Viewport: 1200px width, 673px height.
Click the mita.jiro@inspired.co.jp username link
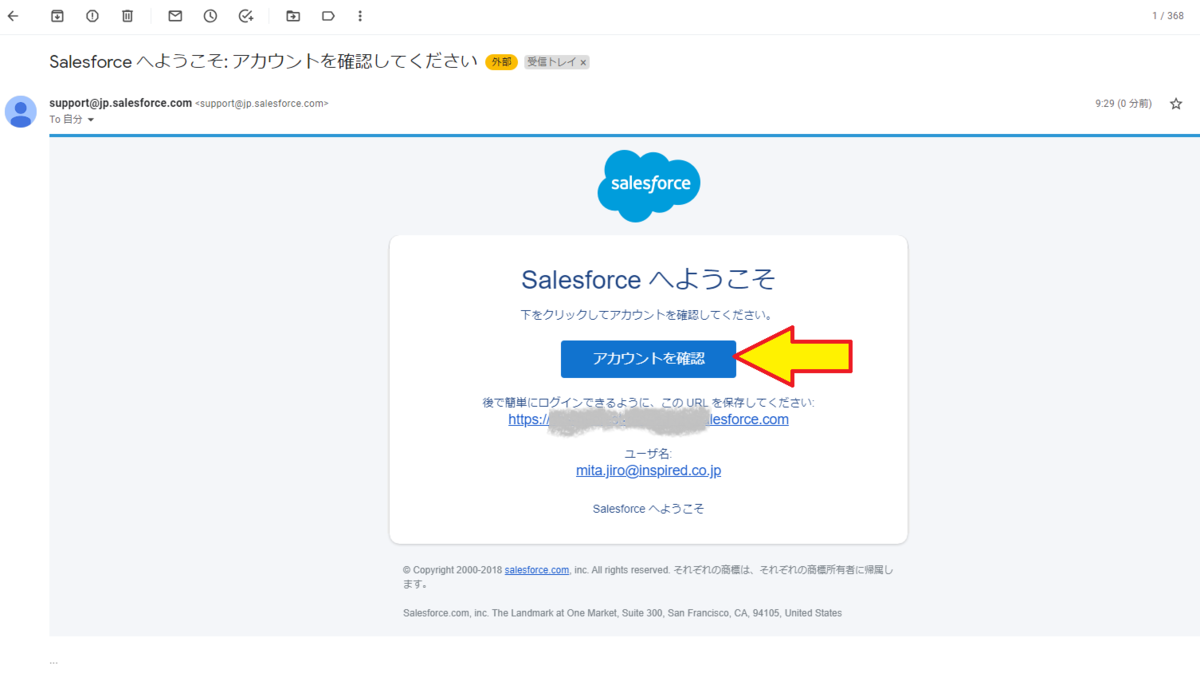point(648,470)
